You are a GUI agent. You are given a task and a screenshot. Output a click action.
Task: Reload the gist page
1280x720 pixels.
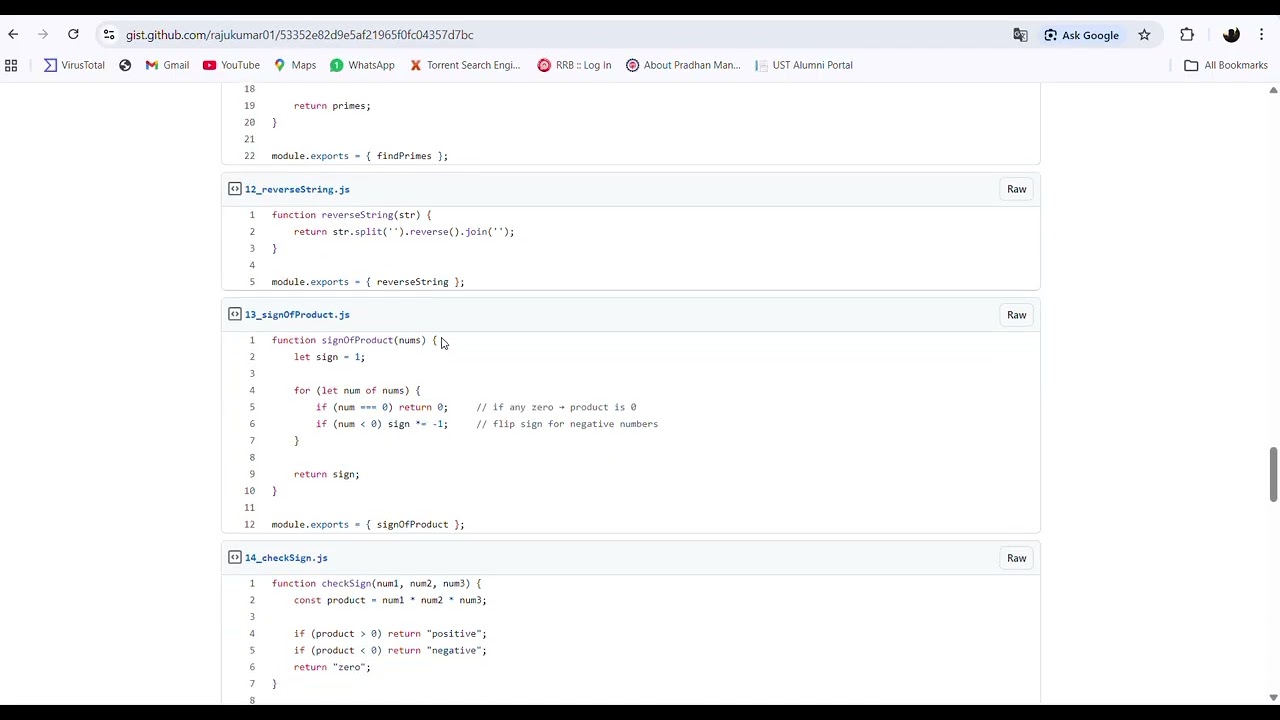(73, 35)
